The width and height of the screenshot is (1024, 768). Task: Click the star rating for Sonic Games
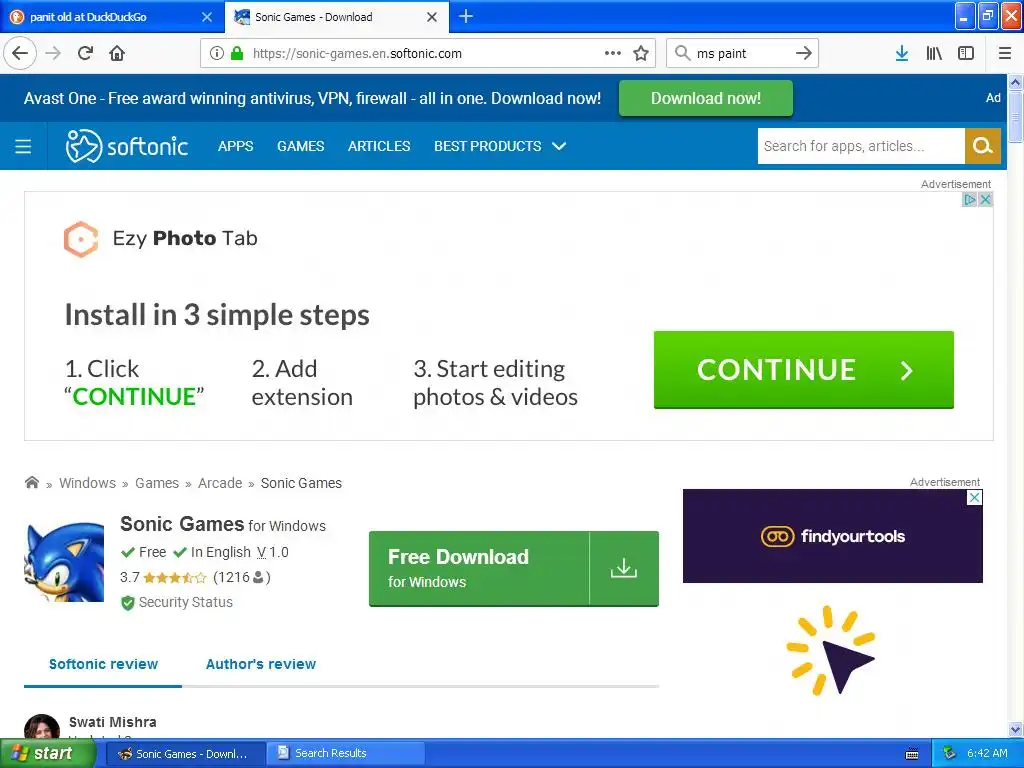[x=174, y=577]
